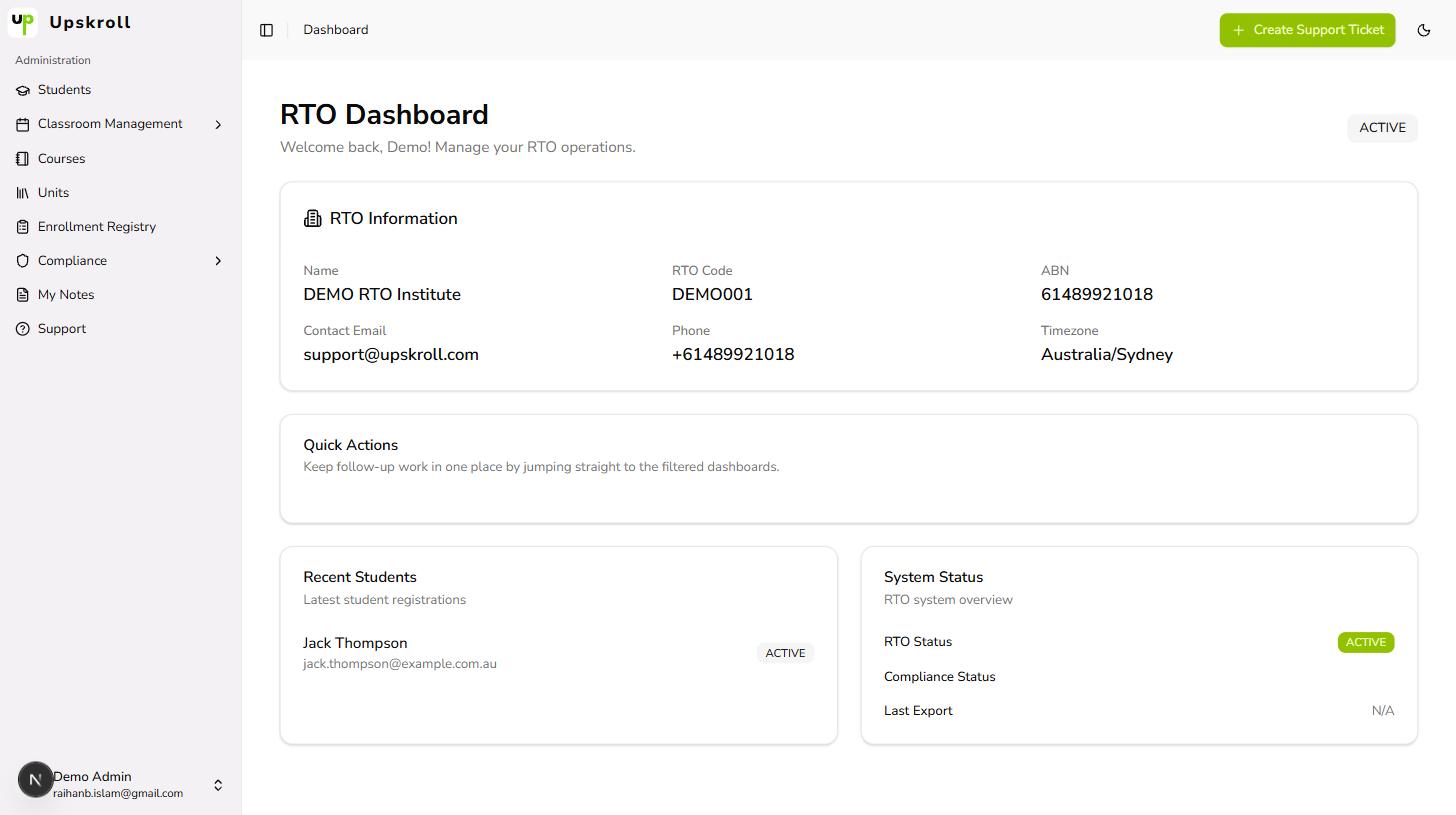
Task: Open the Demo Admin account switcher arrows
Action: (x=218, y=785)
